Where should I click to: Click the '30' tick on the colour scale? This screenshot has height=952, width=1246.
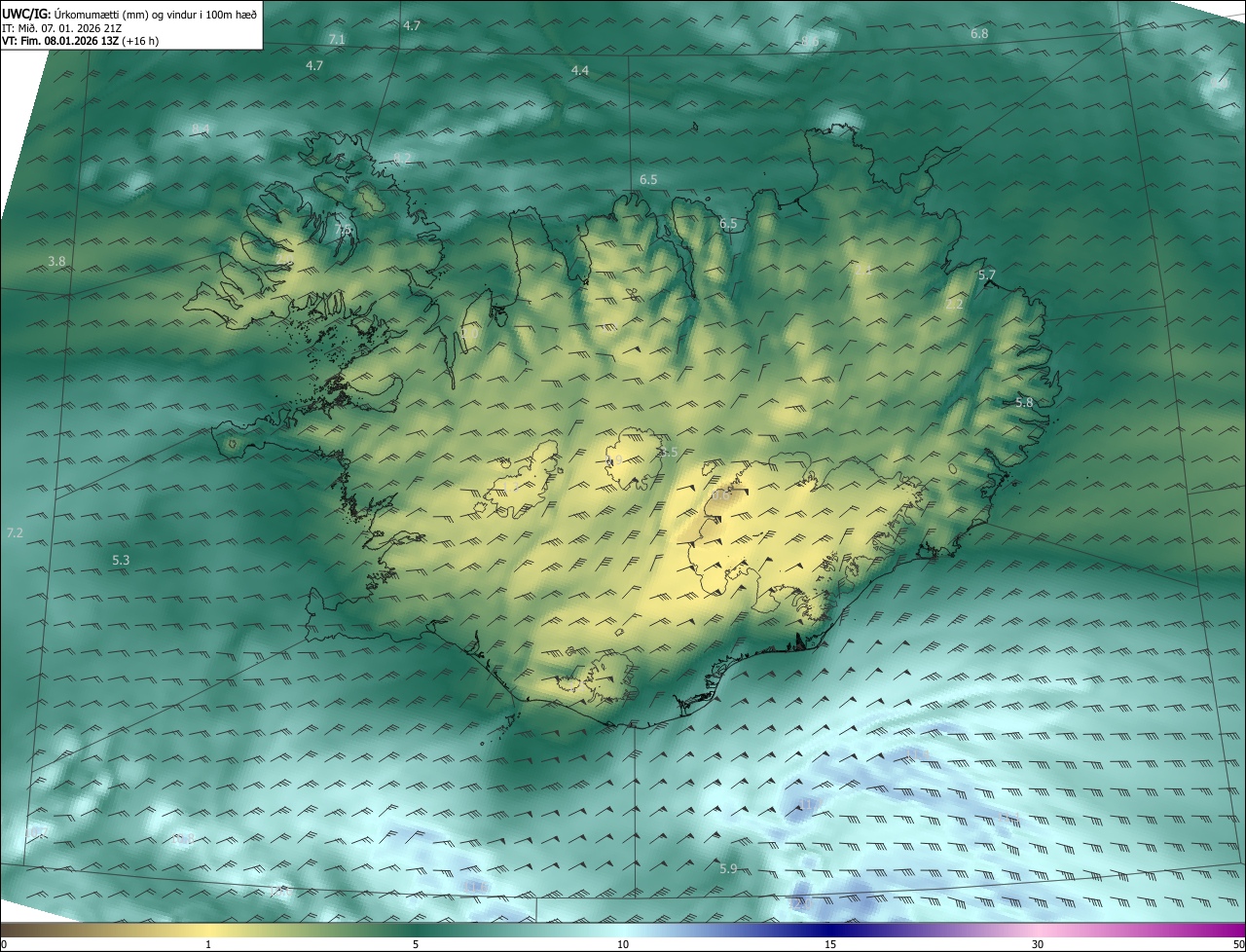1038,944
